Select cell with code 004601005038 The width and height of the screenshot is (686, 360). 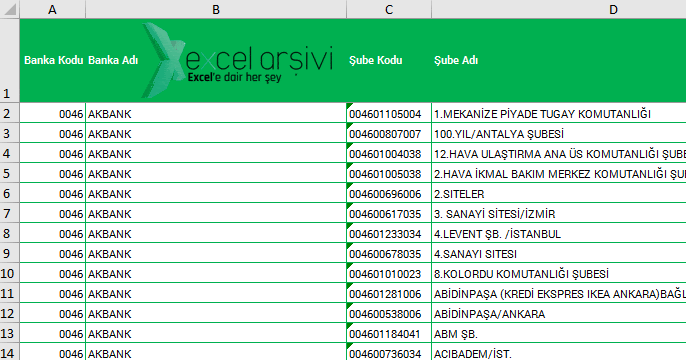pyautogui.click(x=389, y=174)
